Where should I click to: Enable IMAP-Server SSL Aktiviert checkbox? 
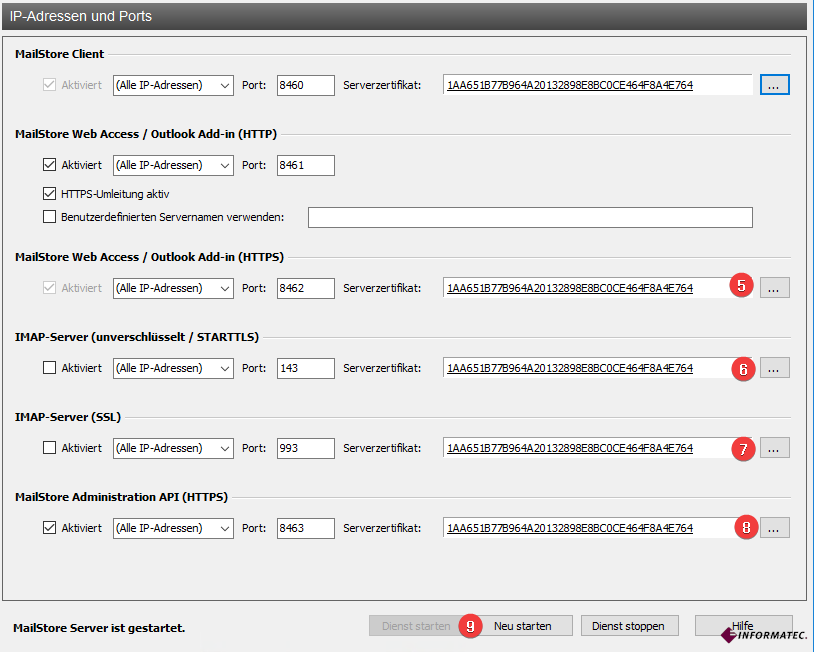click(x=49, y=447)
